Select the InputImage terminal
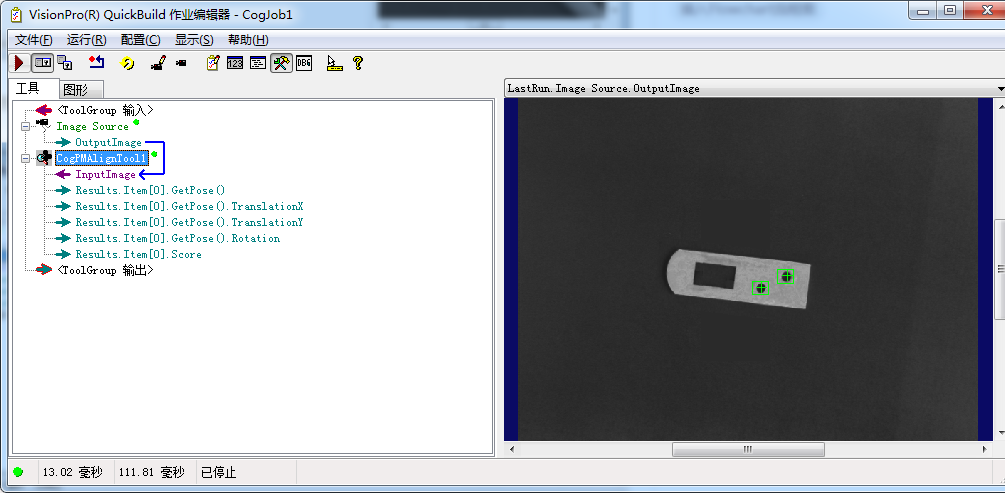Image resolution: width=1005 pixels, height=493 pixels. (106, 174)
